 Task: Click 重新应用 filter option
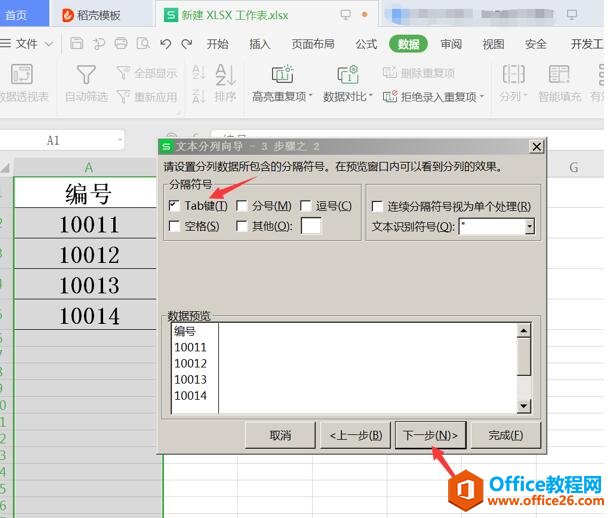tap(147, 97)
